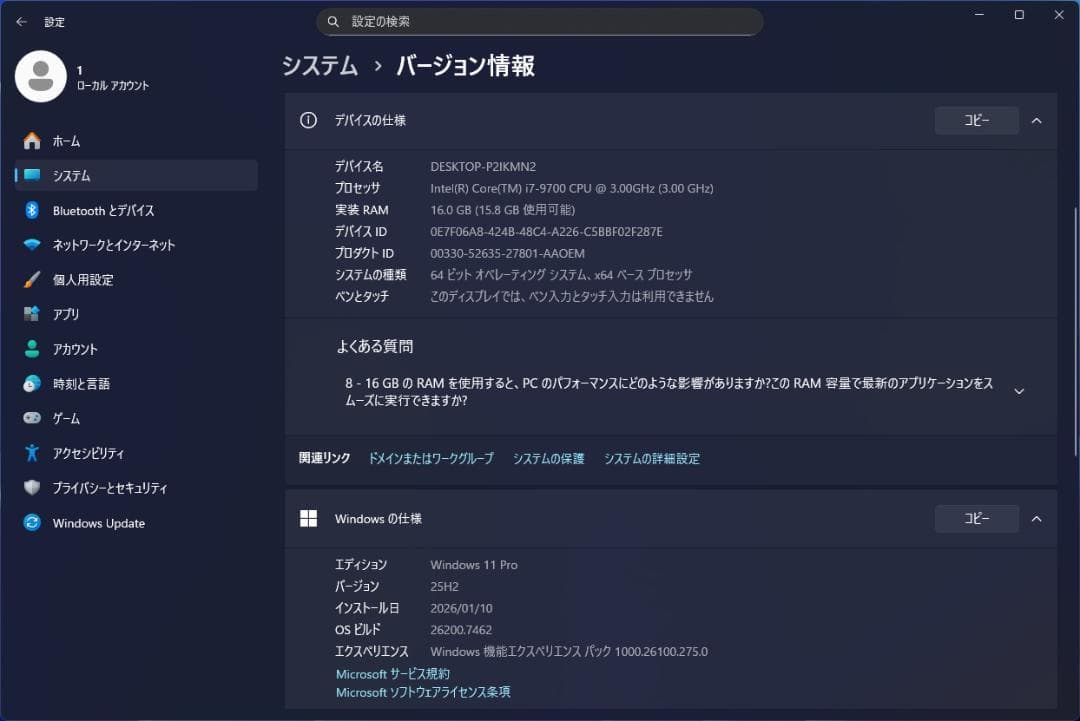Click the ゲーム controller icon
The height and width of the screenshot is (721, 1080).
(32, 418)
